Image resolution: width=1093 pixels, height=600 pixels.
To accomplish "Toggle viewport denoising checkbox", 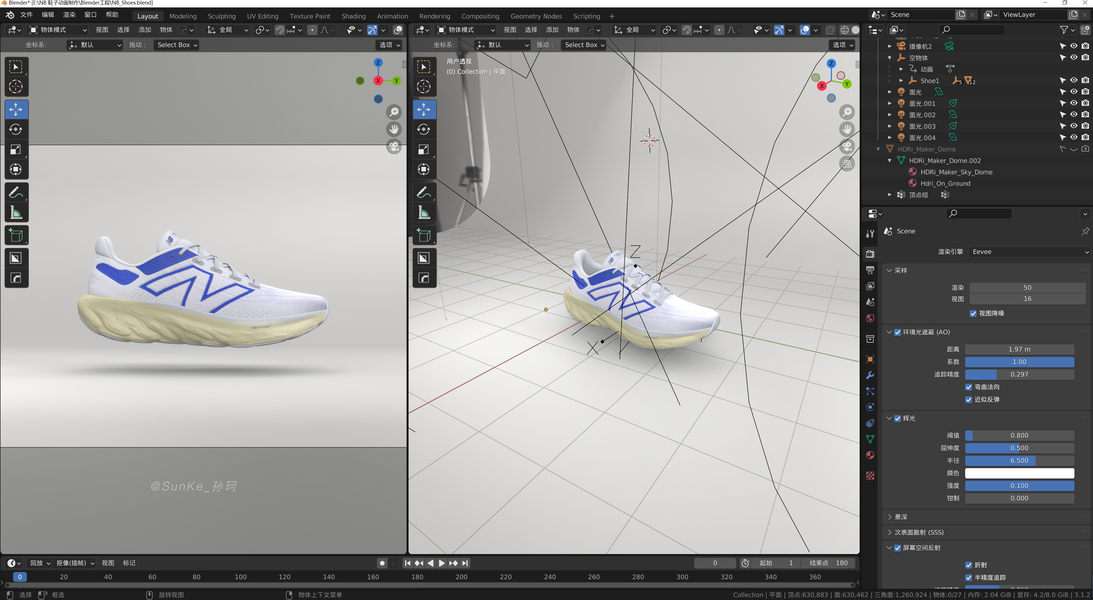I will (x=973, y=314).
